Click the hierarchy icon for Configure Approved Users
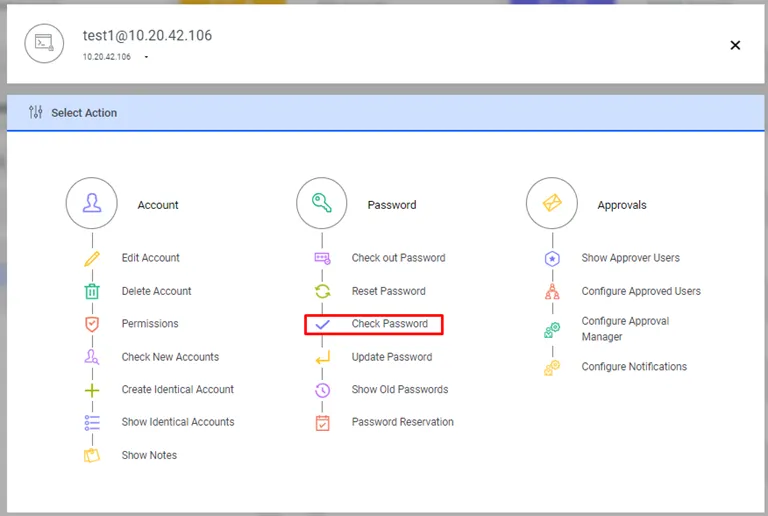 (x=552, y=292)
